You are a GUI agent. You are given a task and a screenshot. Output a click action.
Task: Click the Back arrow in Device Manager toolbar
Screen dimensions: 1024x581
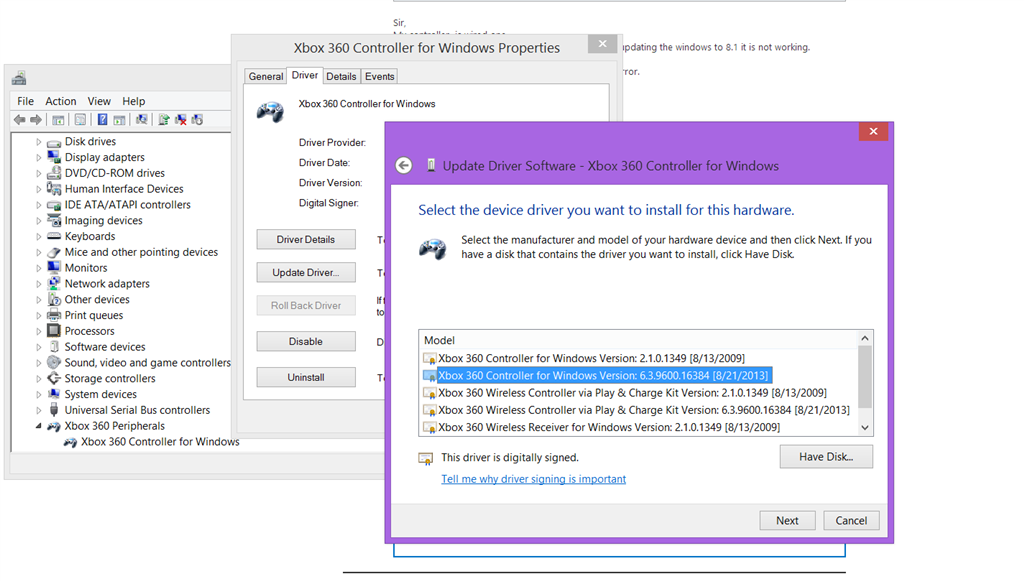tap(20, 119)
